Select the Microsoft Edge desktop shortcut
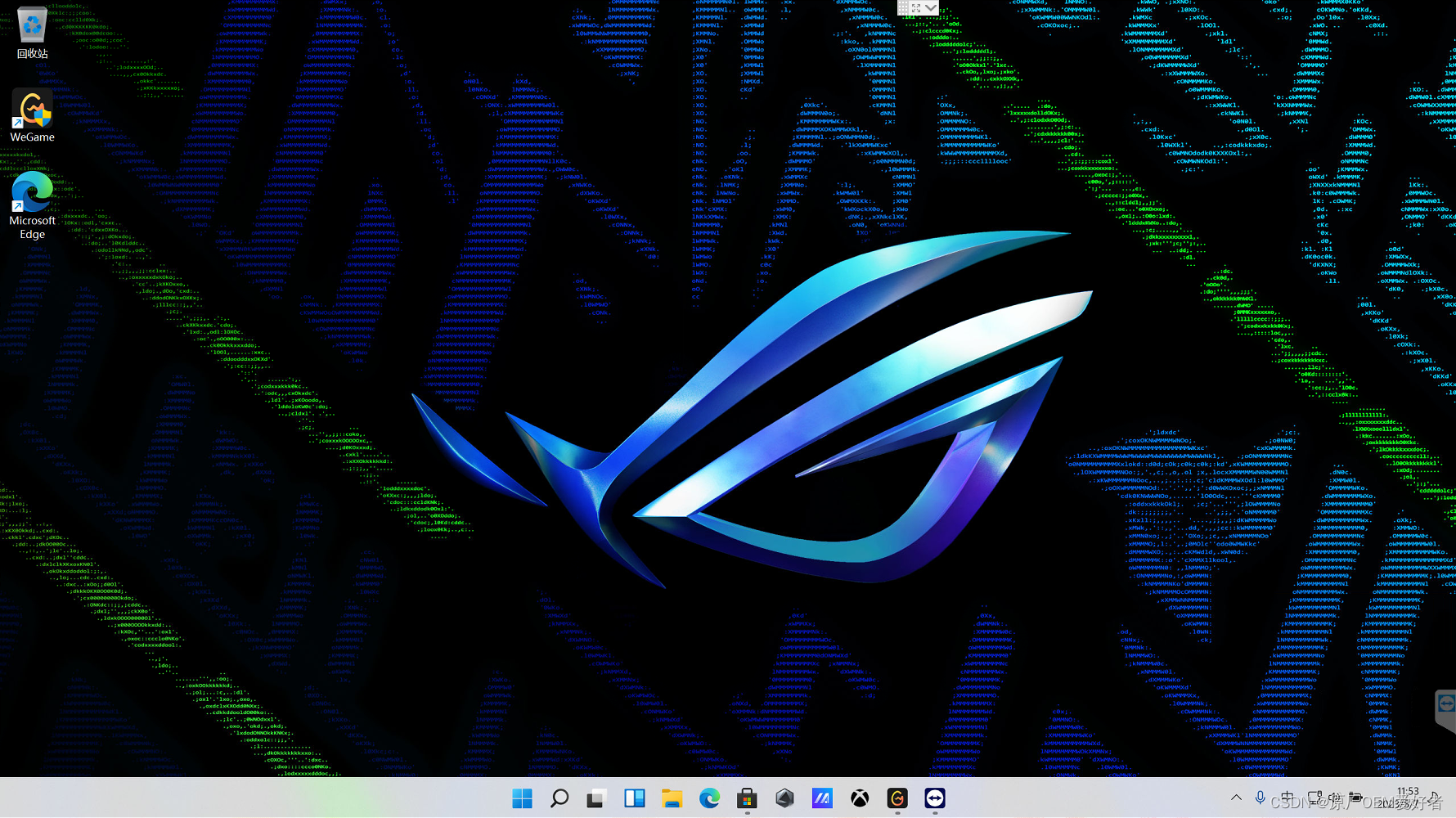 [32, 205]
